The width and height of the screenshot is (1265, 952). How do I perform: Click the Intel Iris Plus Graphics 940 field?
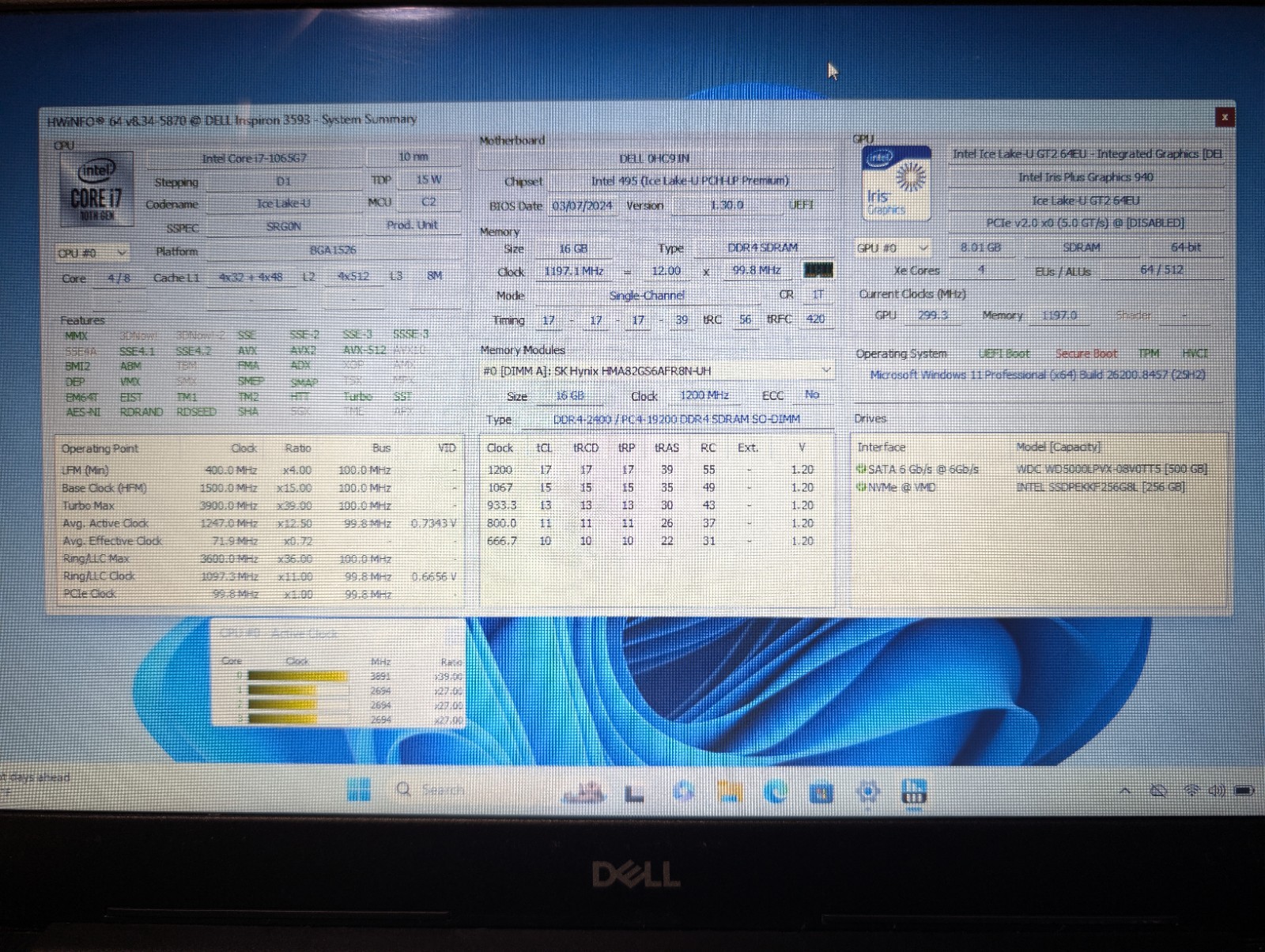(x=1086, y=178)
